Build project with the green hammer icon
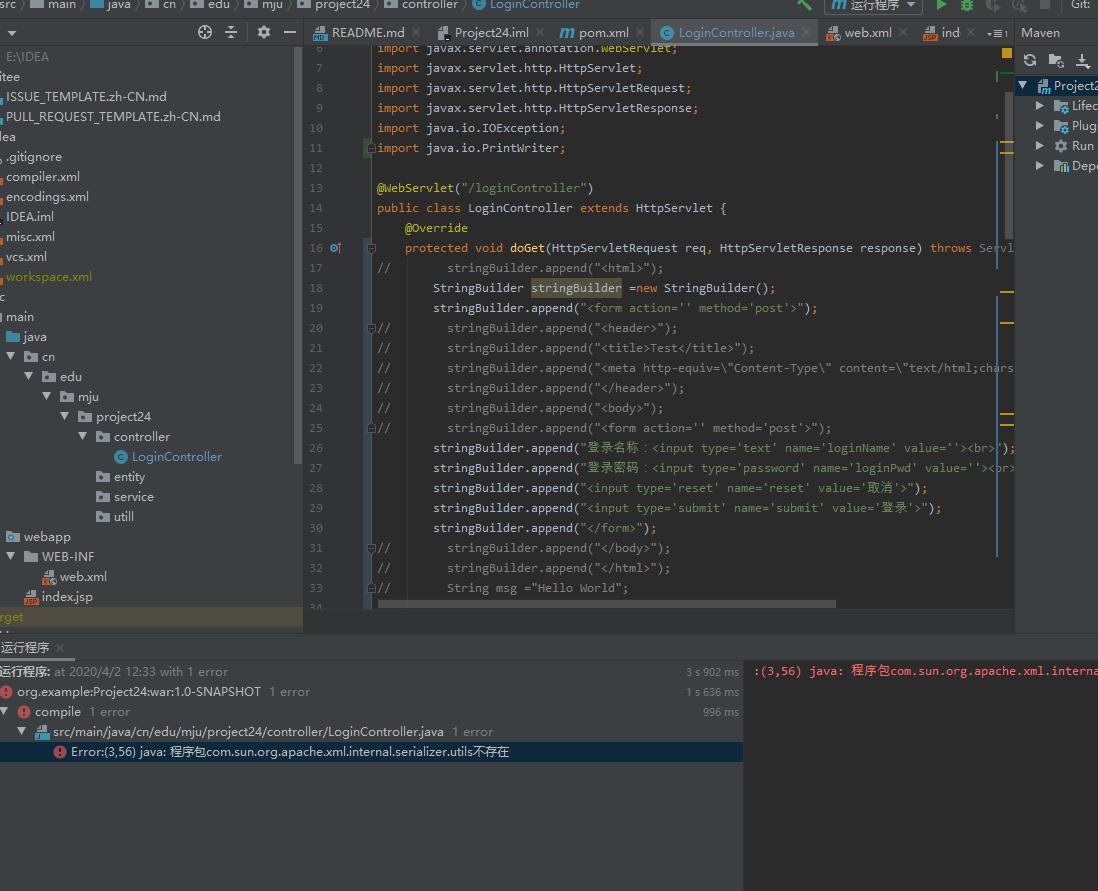Viewport: 1098px width, 891px height. (x=804, y=5)
